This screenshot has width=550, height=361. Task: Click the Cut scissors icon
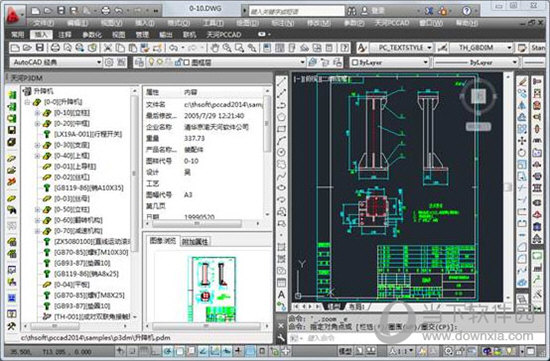108,47
